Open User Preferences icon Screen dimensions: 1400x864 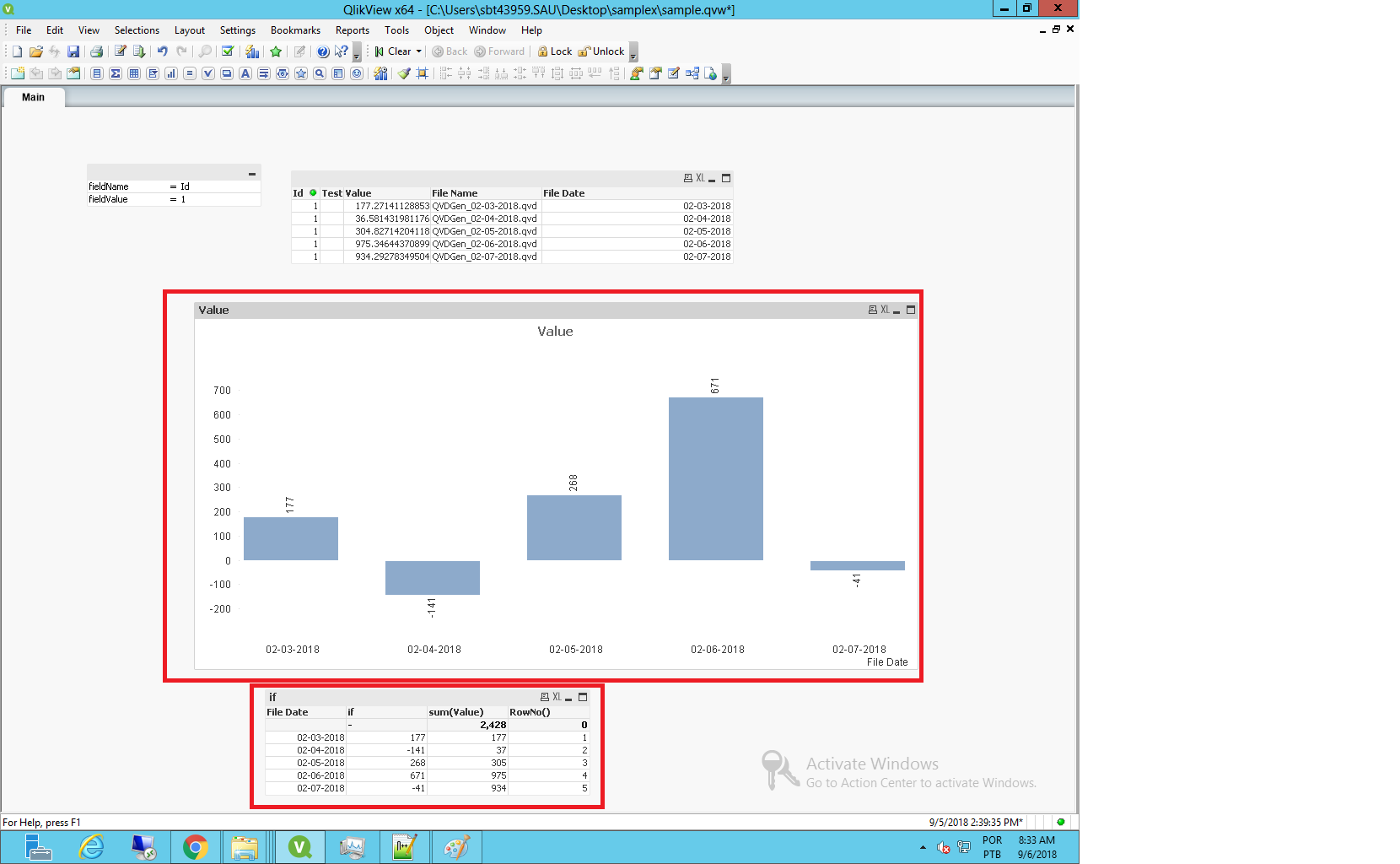point(637,73)
